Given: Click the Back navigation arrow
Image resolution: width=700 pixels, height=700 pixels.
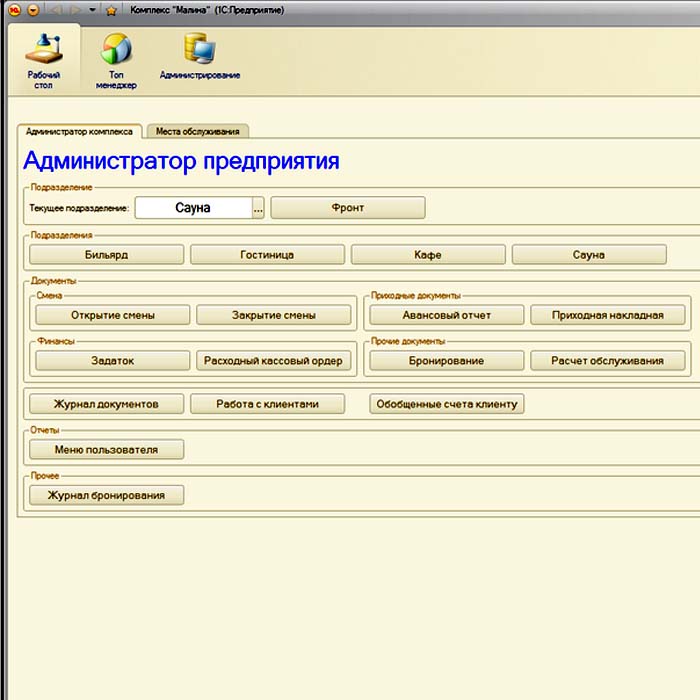Looking at the screenshot, I should point(56,10).
